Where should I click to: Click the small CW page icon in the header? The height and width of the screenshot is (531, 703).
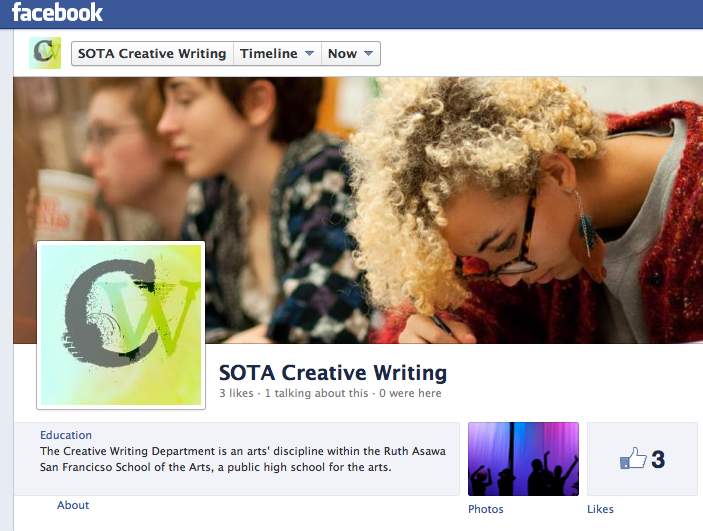pos(45,53)
